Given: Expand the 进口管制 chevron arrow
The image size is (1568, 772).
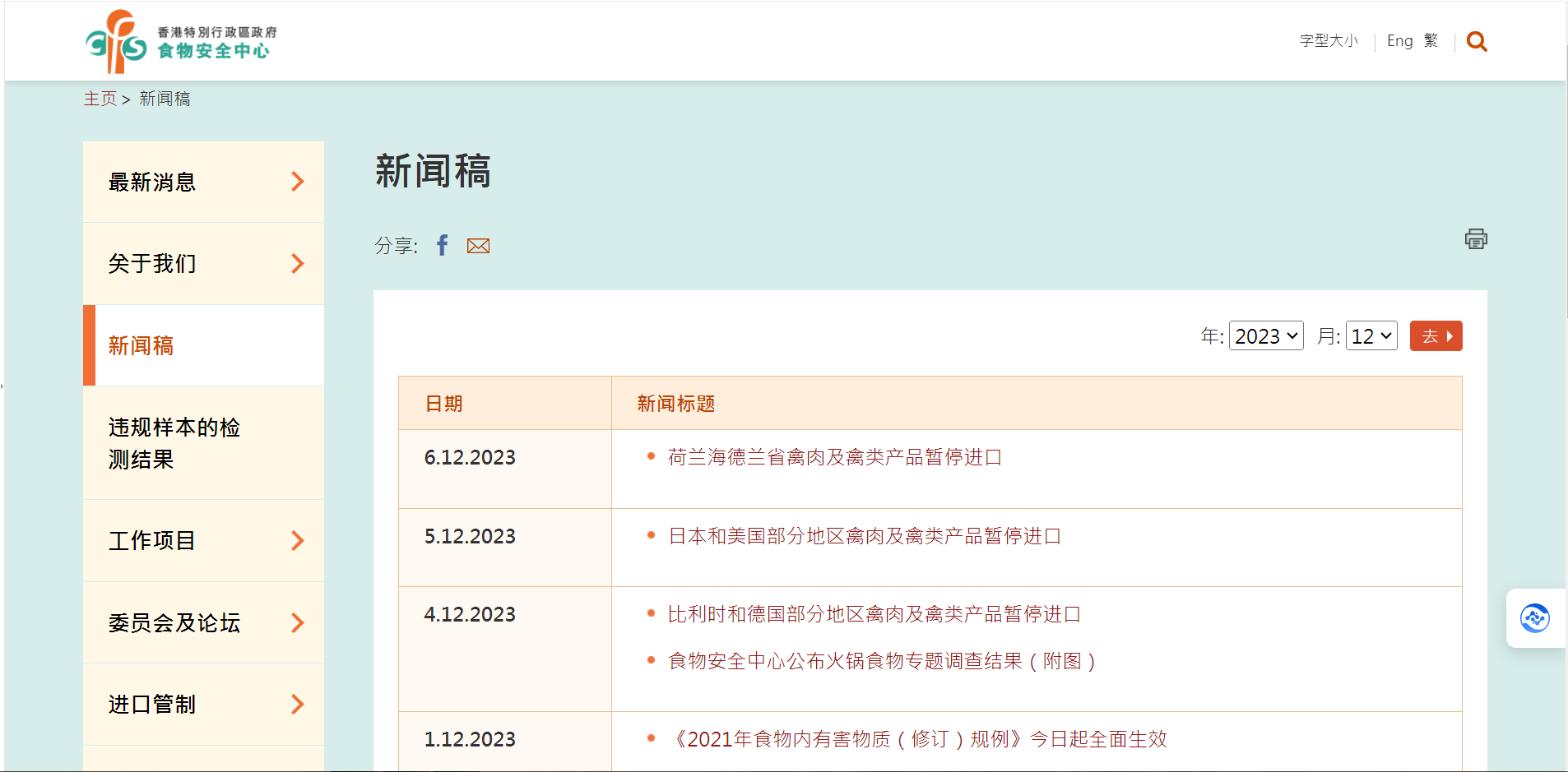Looking at the screenshot, I should [298, 705].
